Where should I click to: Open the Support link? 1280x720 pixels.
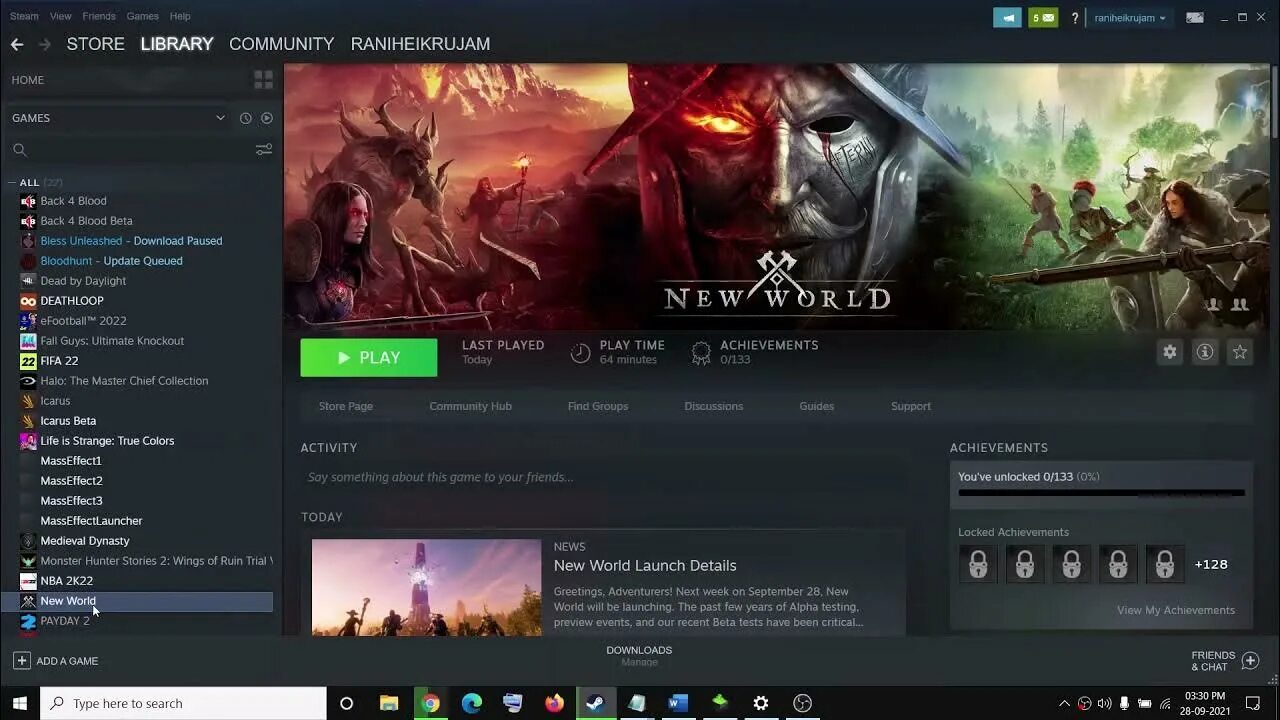coord(911,406)
